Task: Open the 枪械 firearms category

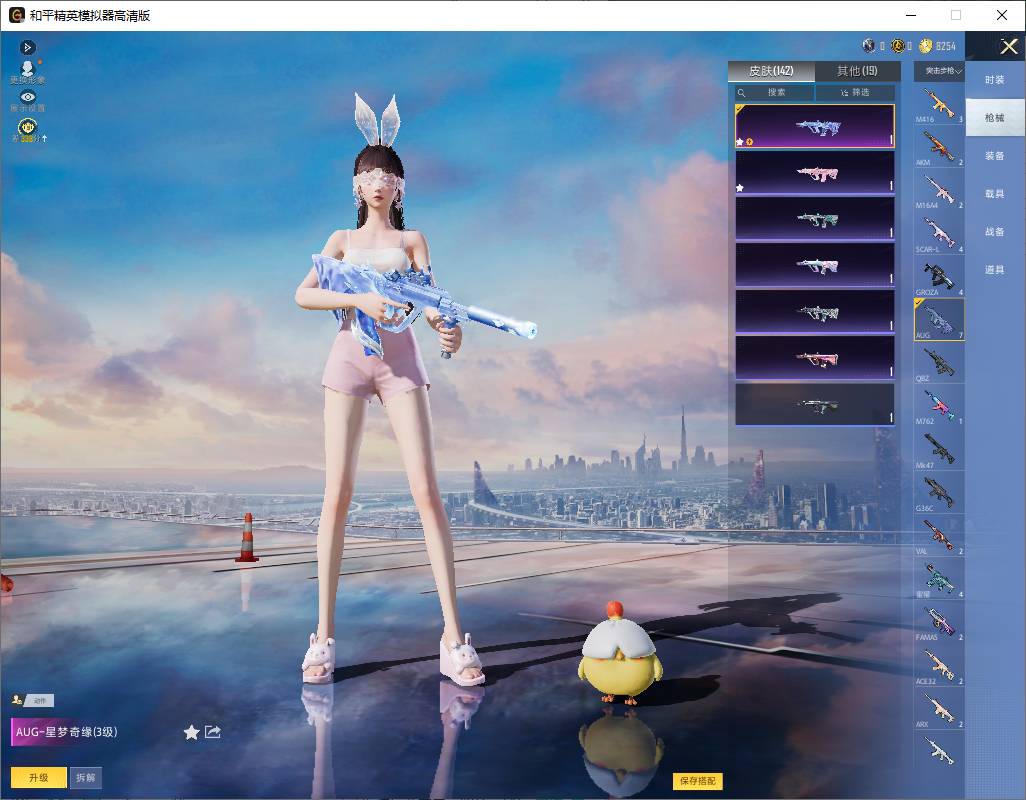Action: click(995, 118)
